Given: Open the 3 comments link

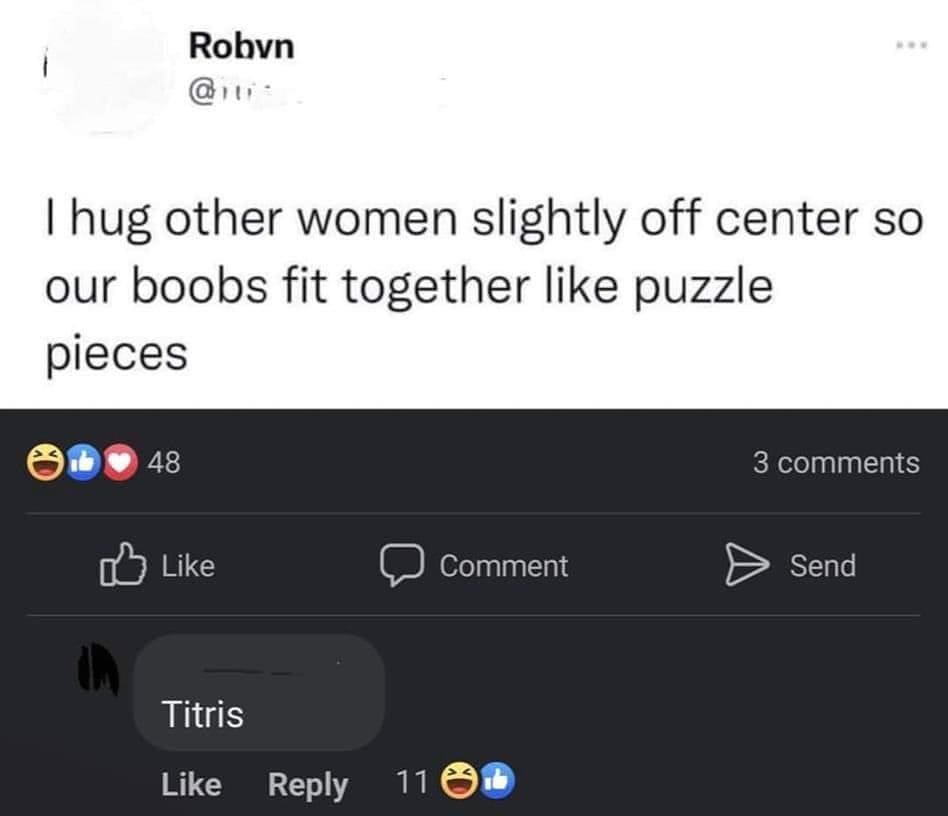Looking at the screenshot, I should (x=835, y=463).
